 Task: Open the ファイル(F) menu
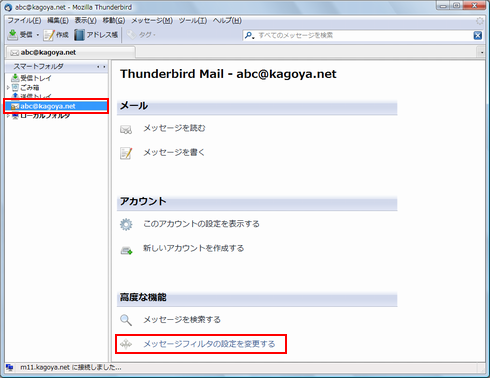point(24,21)
